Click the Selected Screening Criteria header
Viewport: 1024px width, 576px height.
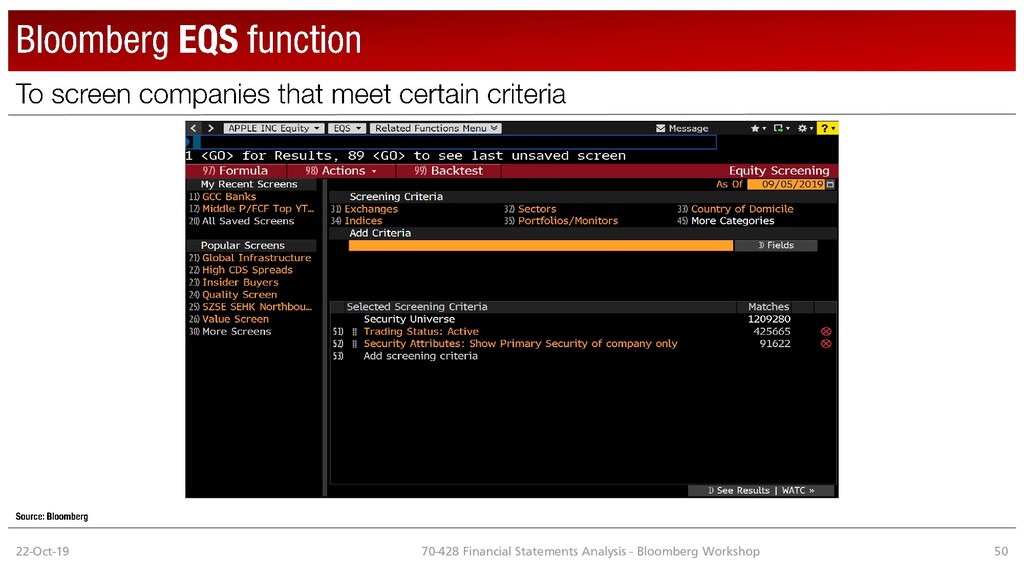pyautogui.click(x=417, y=307)
